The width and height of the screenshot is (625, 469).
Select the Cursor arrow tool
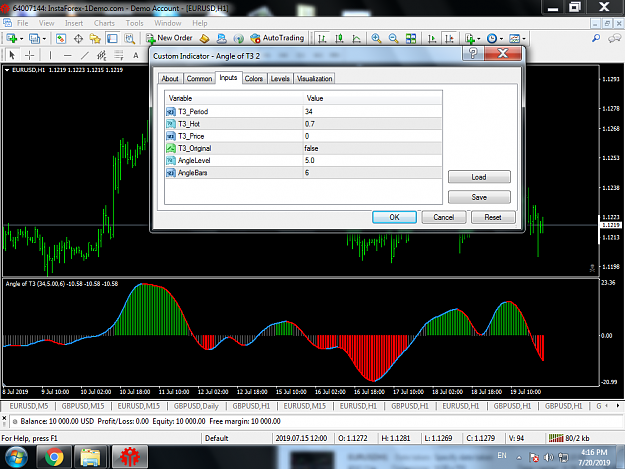coord(12,55)
